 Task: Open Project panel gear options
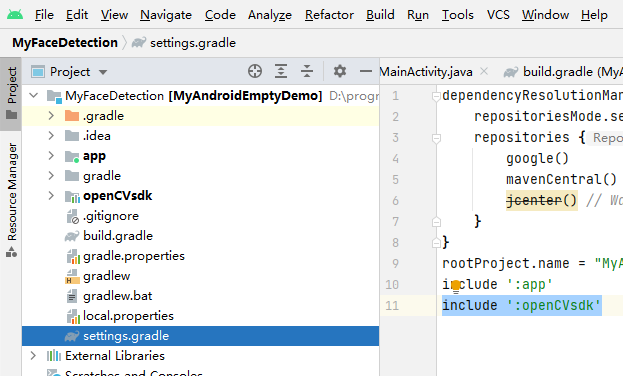pyautogui.click(x=340, y=72)
